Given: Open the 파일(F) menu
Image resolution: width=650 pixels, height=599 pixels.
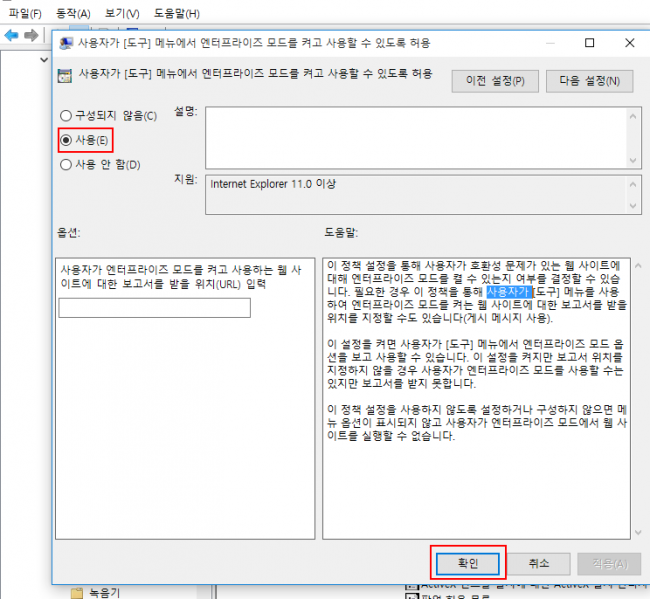Looking at the screenshot, I should 25,14.
